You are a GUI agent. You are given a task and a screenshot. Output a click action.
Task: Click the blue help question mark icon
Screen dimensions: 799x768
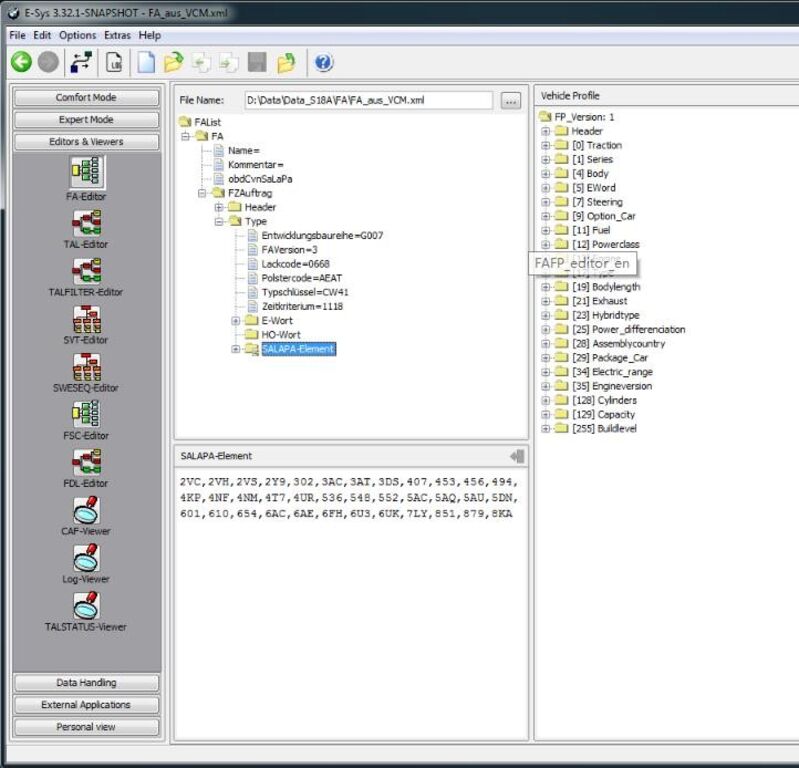[x=324, y=63]
